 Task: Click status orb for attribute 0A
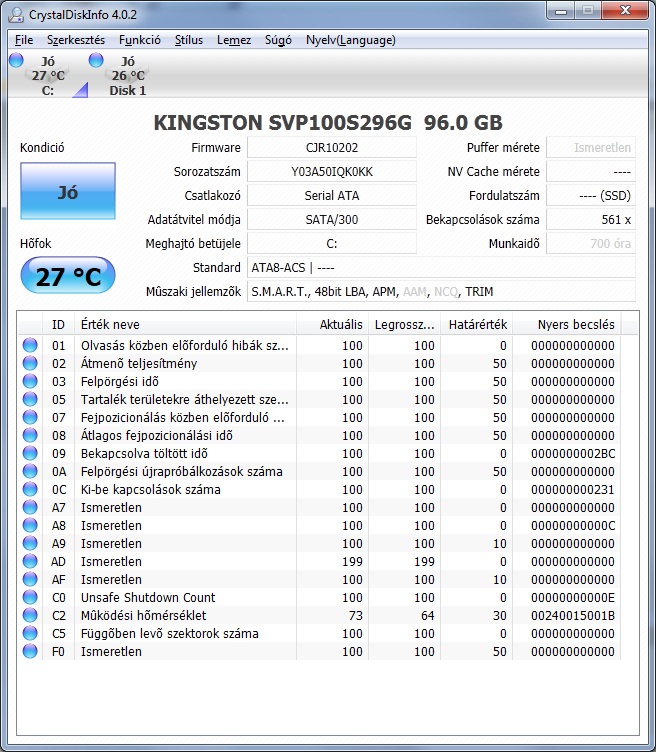click(30, 471)
